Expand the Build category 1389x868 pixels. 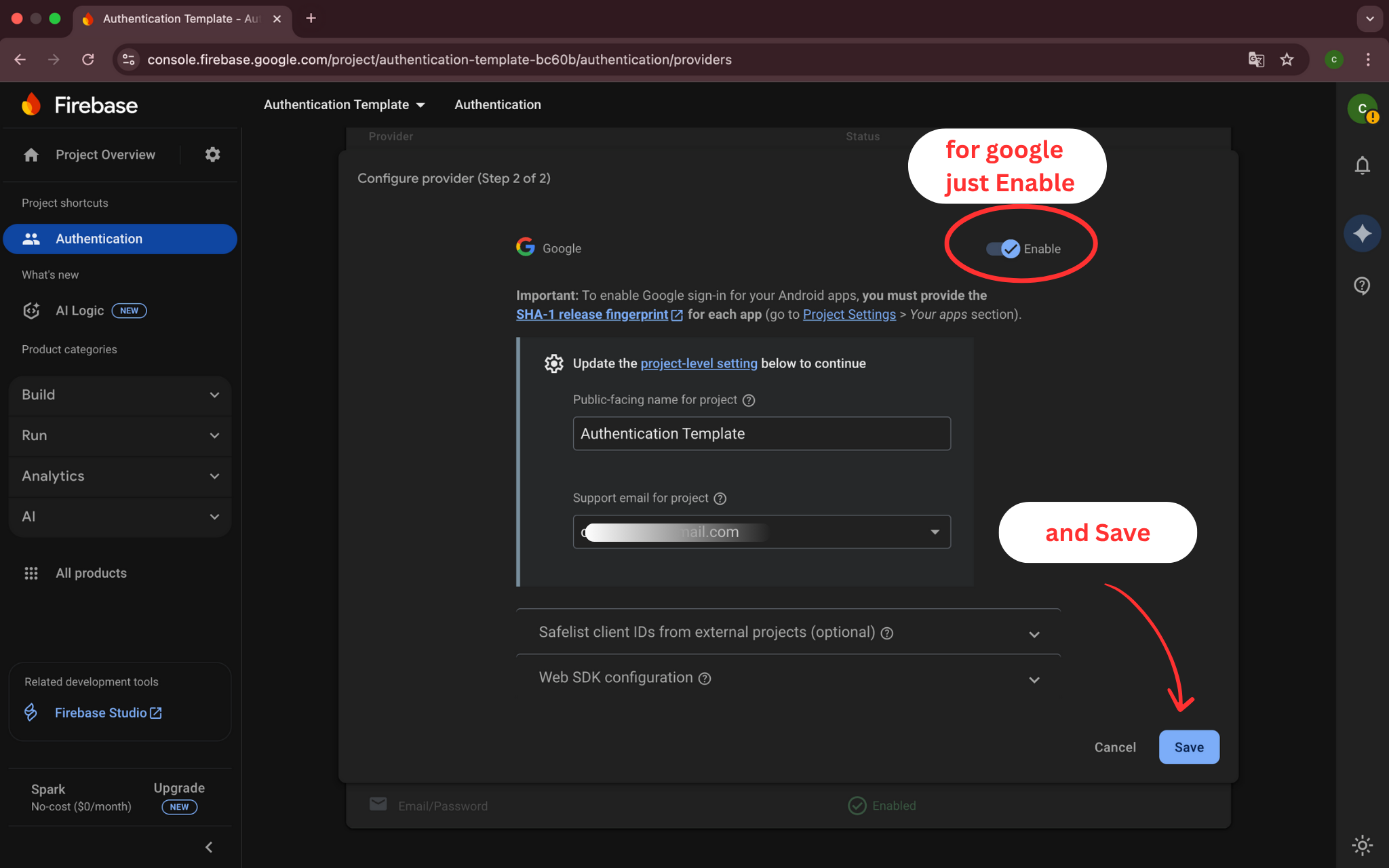(x=120, y=395)
